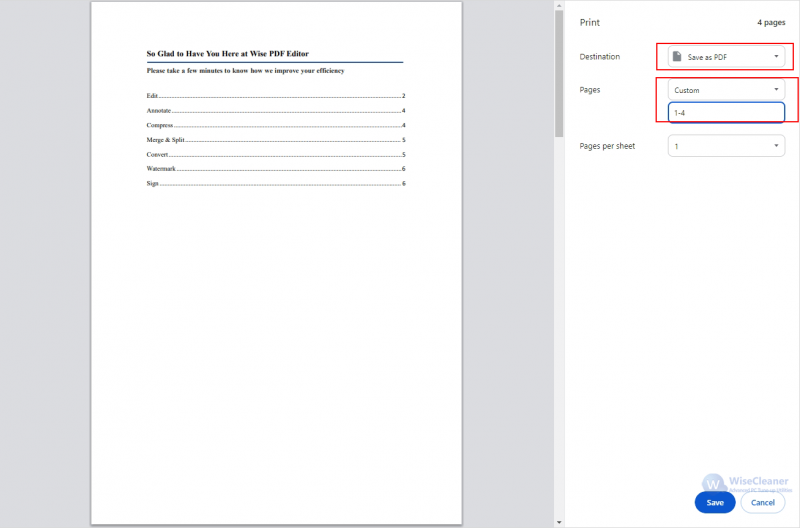The image size is (800, 528).
Task: Click the 'Watermark' table of contents entry
Action: tap(276, 169)
